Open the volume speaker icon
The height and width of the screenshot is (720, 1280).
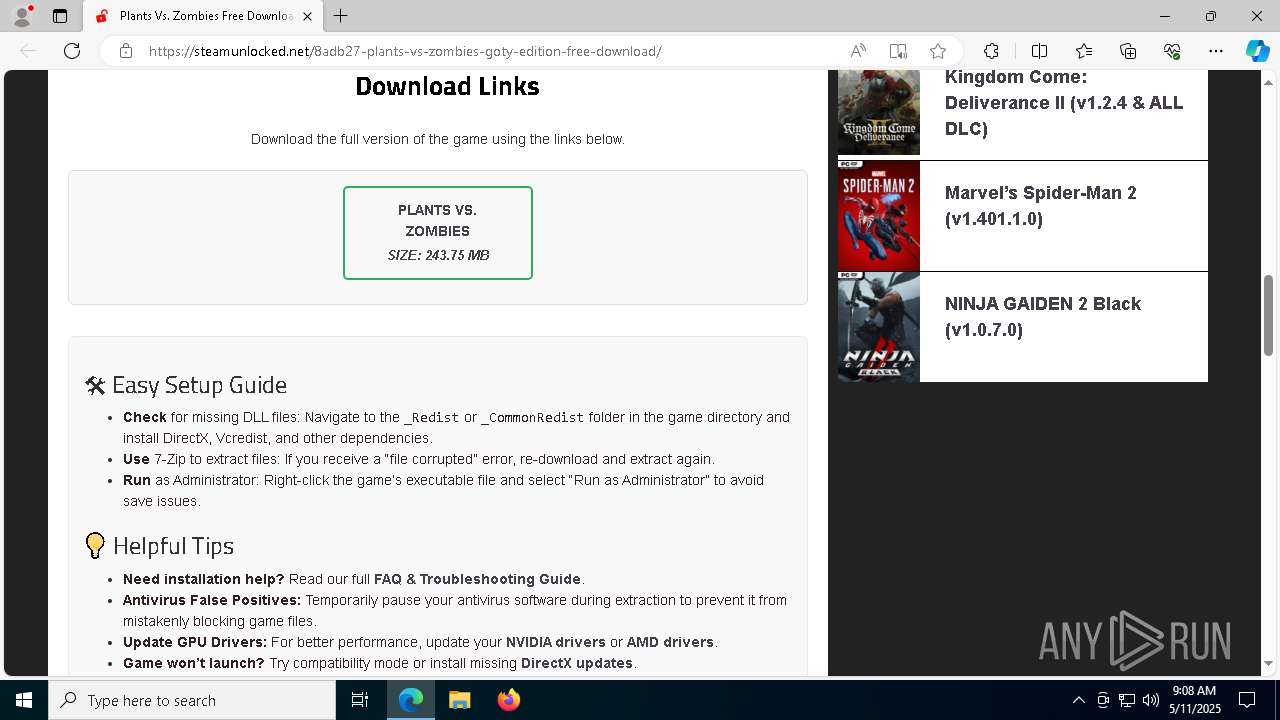[x=1150, y=700]
